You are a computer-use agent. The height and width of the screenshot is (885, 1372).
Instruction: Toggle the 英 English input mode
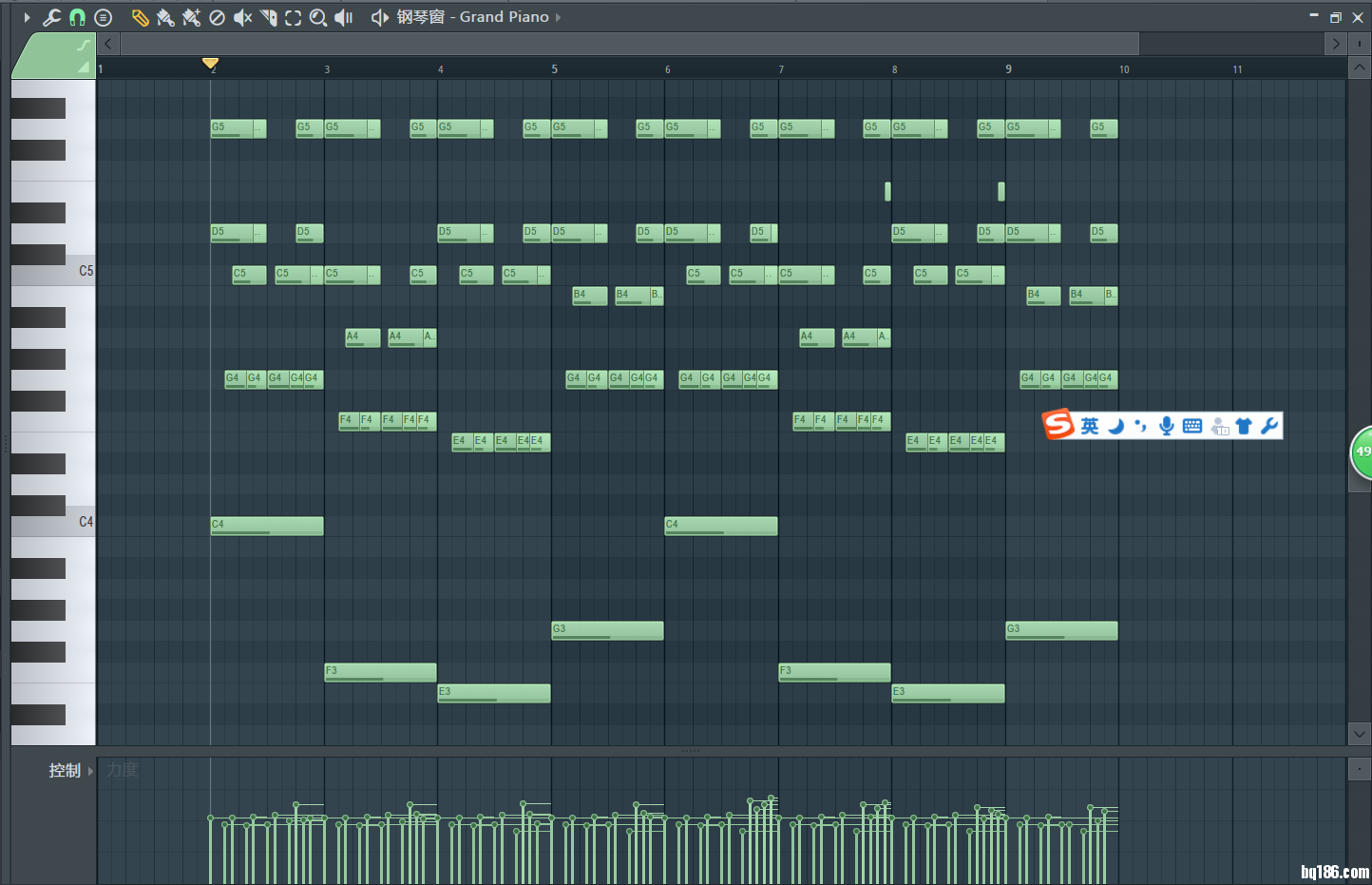pos(1090,426)
